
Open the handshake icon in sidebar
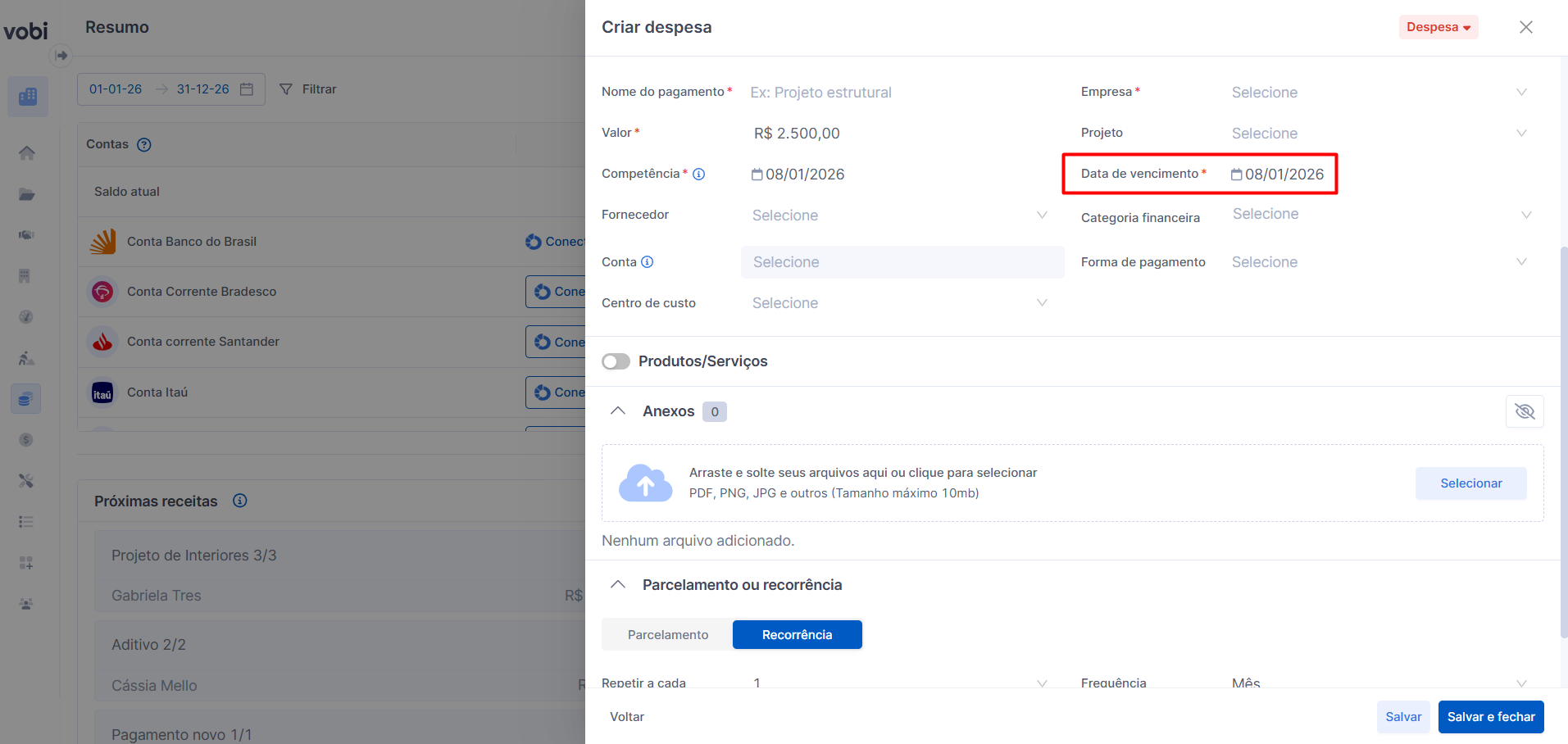27,235
